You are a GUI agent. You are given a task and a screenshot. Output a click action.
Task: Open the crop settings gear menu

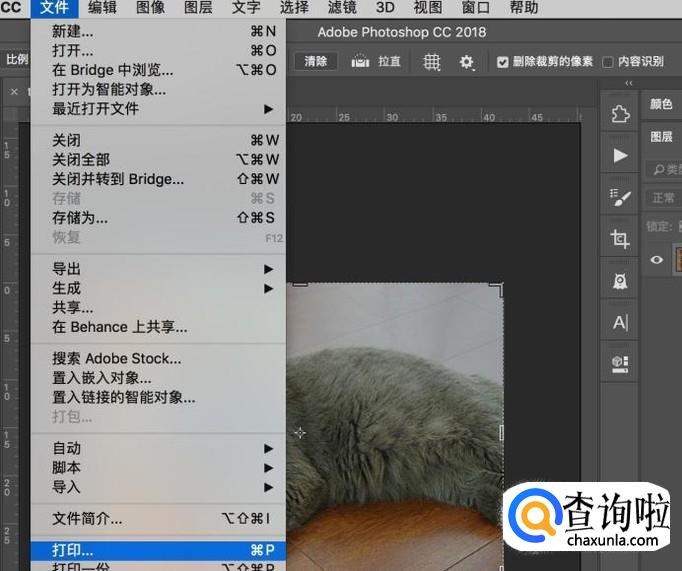(466, 62)
